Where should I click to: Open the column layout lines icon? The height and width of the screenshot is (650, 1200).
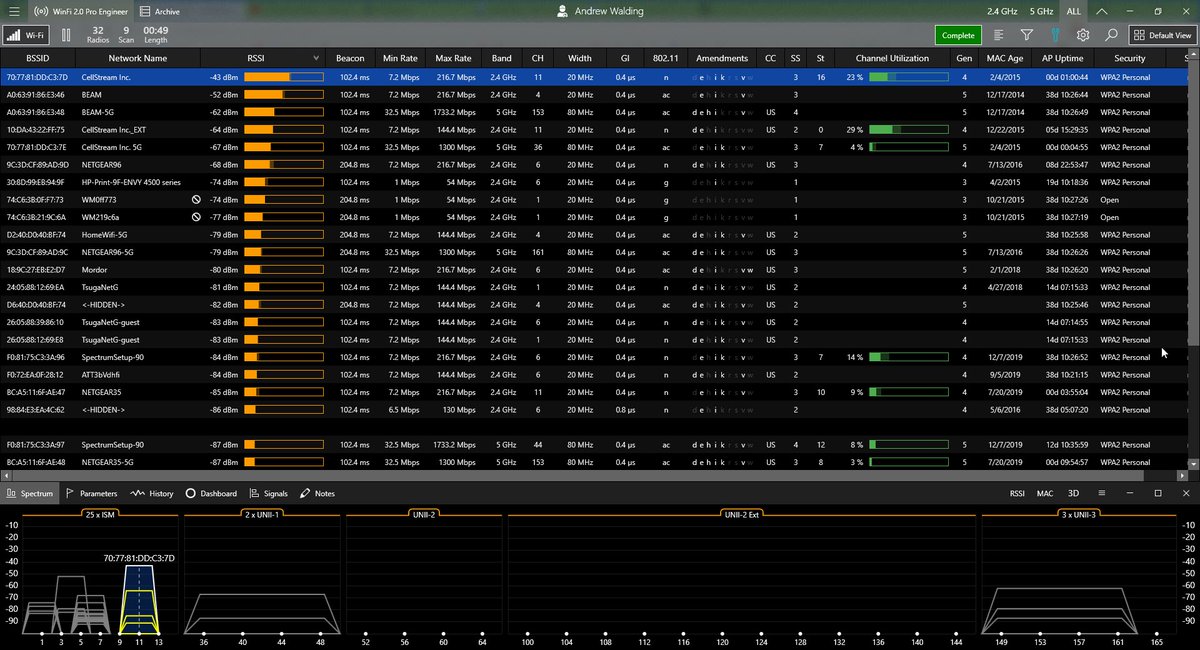pos(999,35)
